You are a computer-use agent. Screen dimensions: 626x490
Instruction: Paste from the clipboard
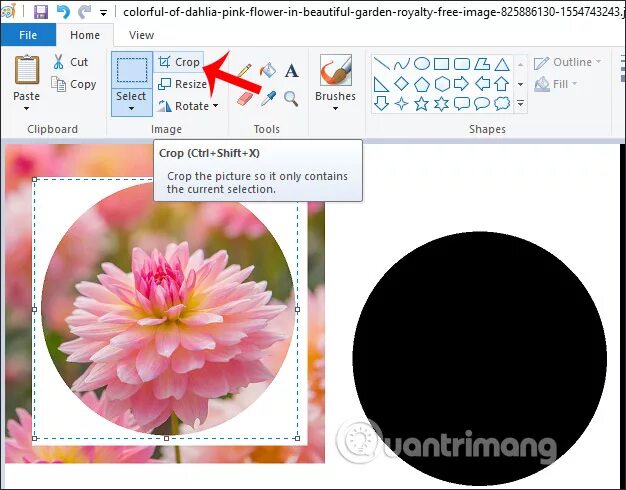tap(27, 70)
